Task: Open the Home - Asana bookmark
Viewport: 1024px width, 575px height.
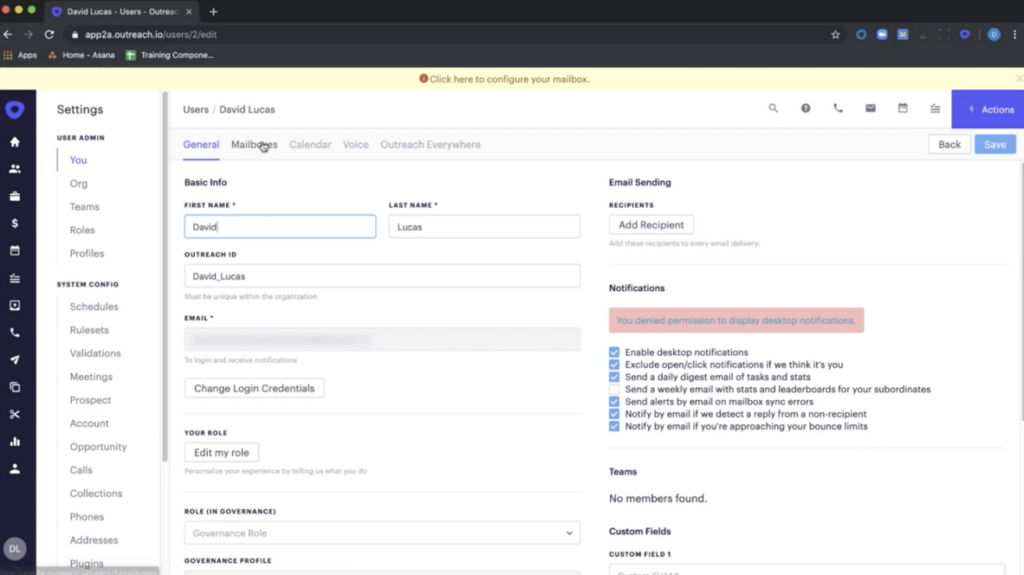Action: [82, 55]
